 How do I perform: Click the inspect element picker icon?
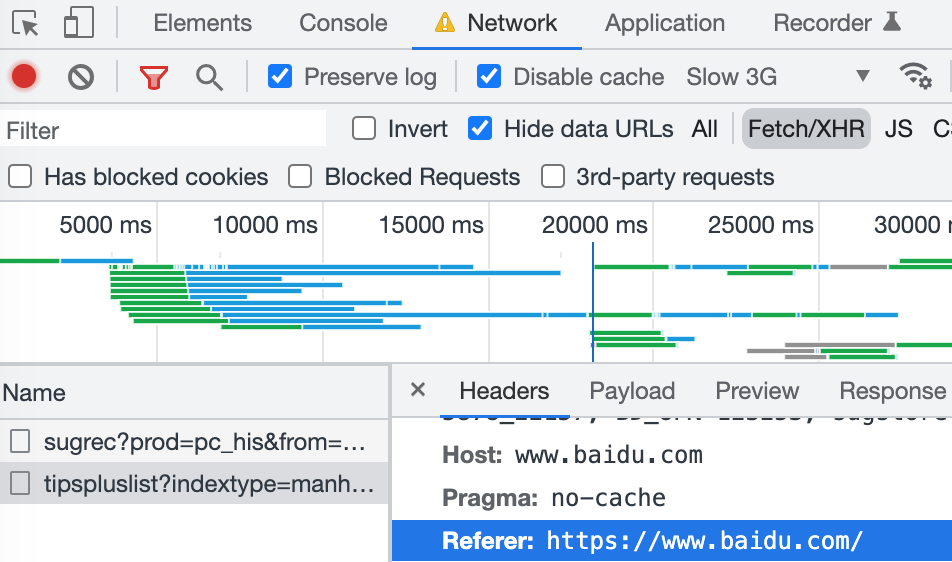coord(26,23)
